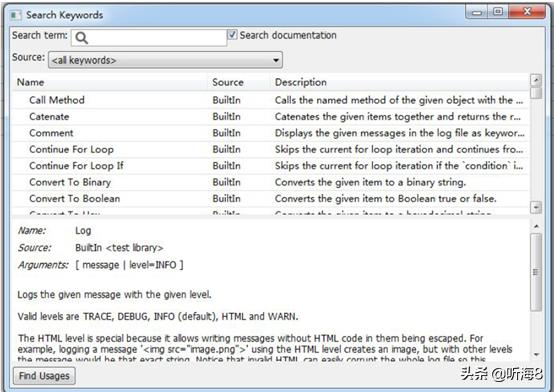Click keyword list scrollbar down arrow
Image resolution: width=554 pixels, height=392 pixels.
(x=536, y=207)
